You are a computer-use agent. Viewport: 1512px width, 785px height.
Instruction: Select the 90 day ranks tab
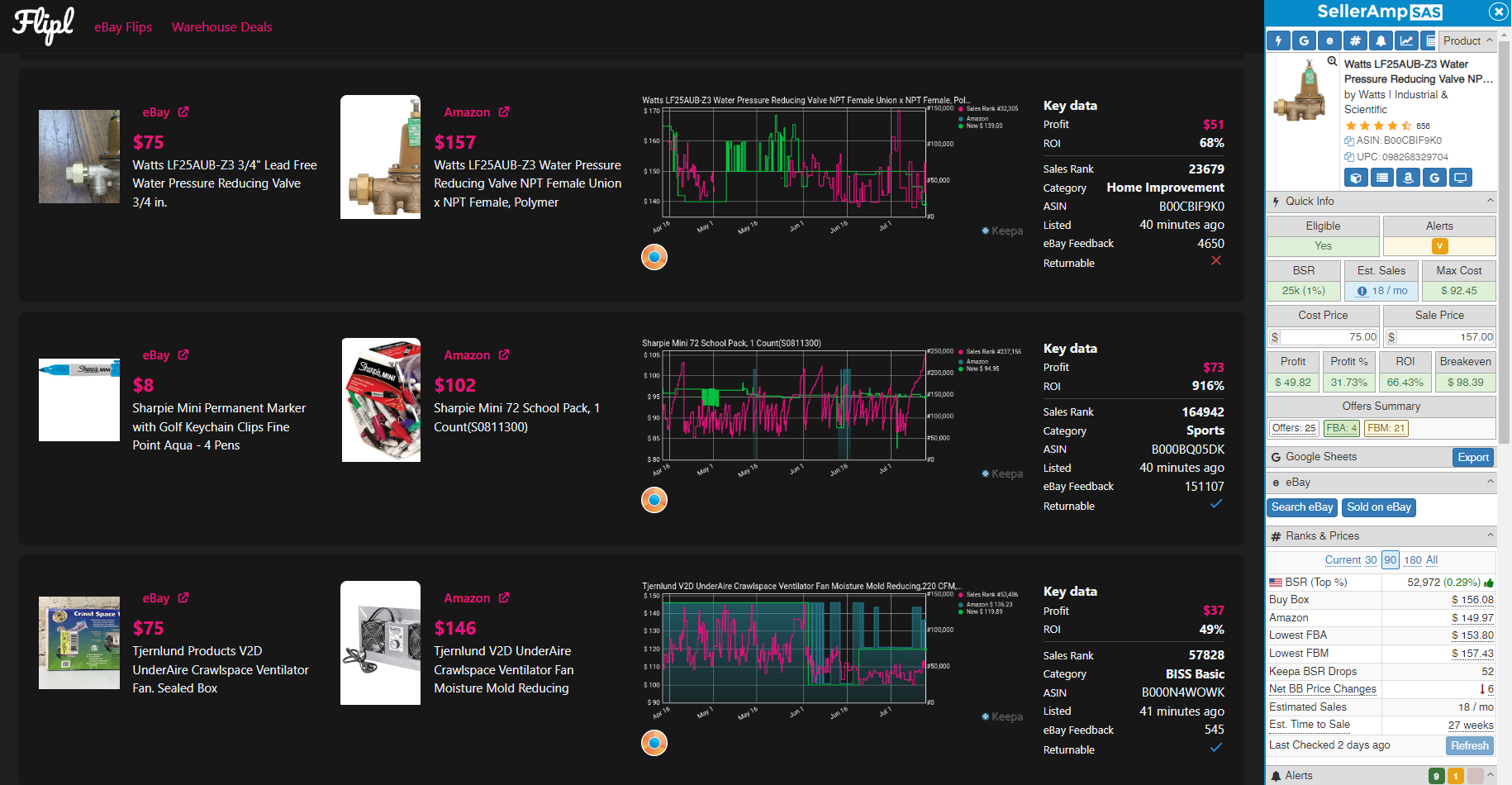(1391, 559)
